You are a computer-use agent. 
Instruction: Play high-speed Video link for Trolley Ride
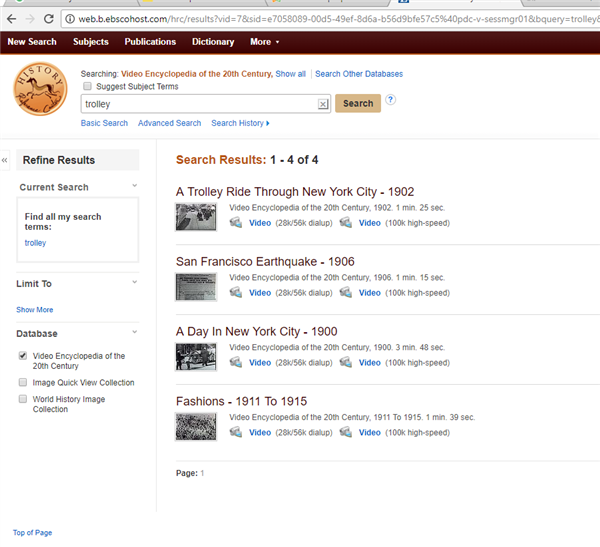click(x=370, y=223)
